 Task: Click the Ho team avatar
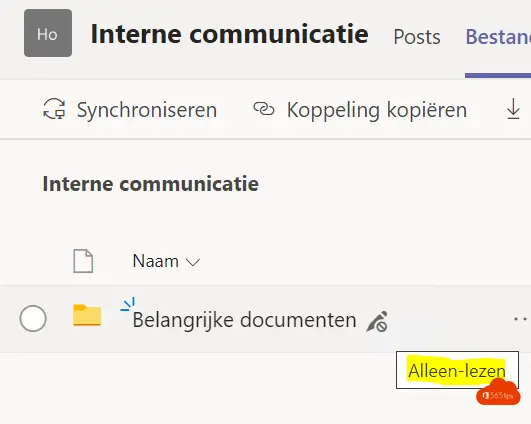(x=48, y=33)
